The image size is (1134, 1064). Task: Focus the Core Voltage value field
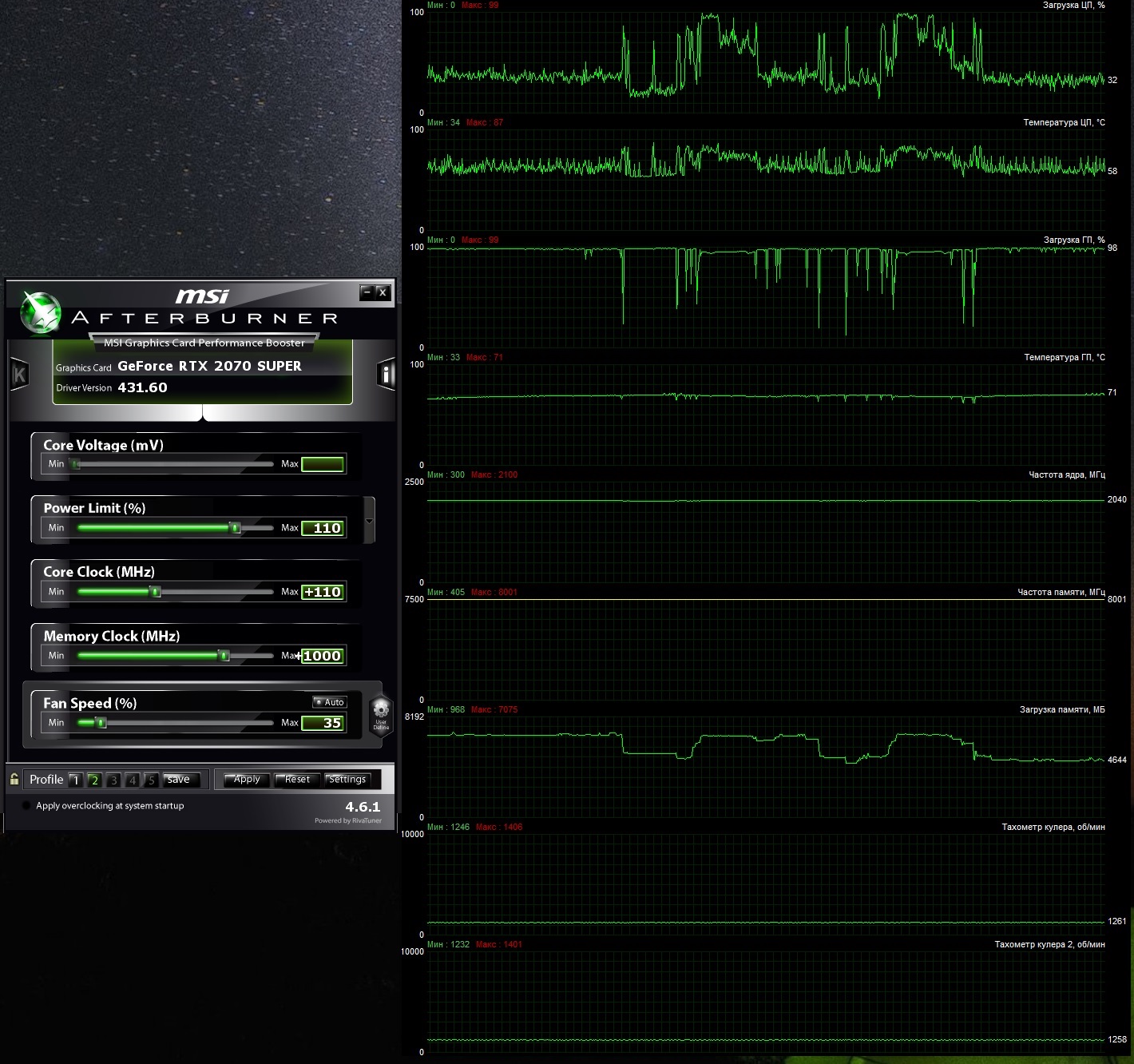[x=323, y=464]
